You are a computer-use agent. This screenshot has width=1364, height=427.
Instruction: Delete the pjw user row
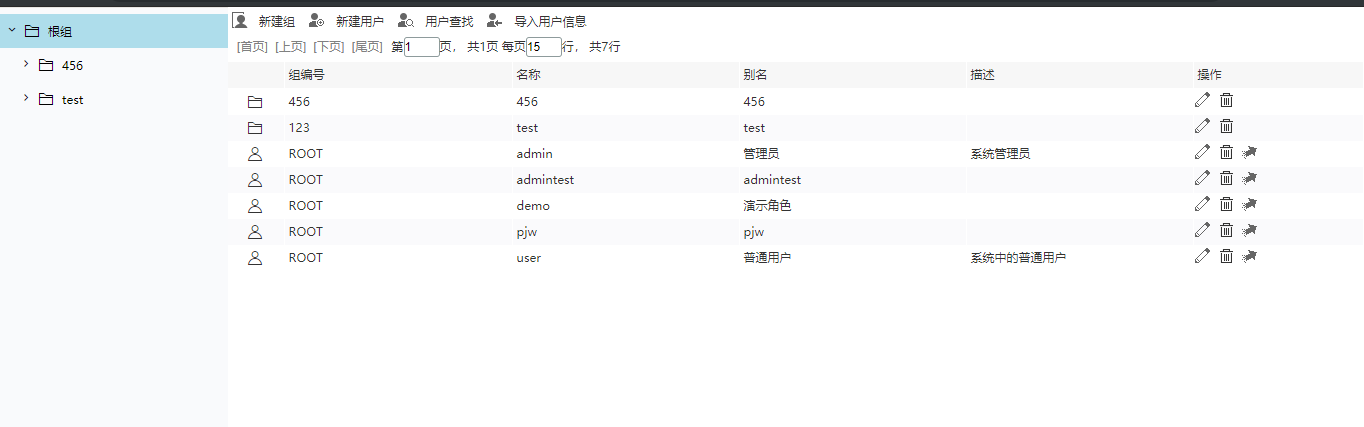[x=1227, y=230]
